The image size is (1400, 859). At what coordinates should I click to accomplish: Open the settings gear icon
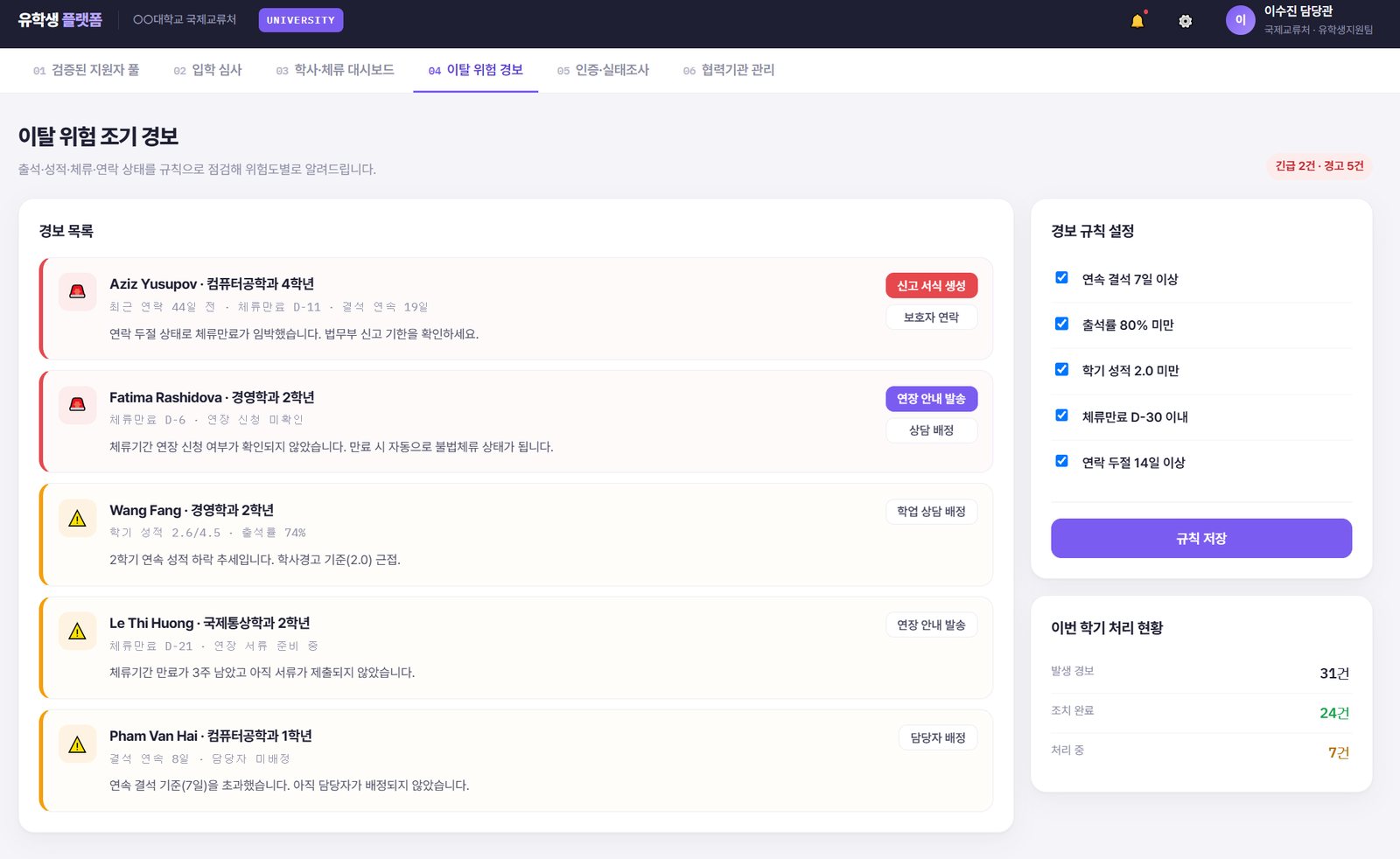pos(1185,21)
